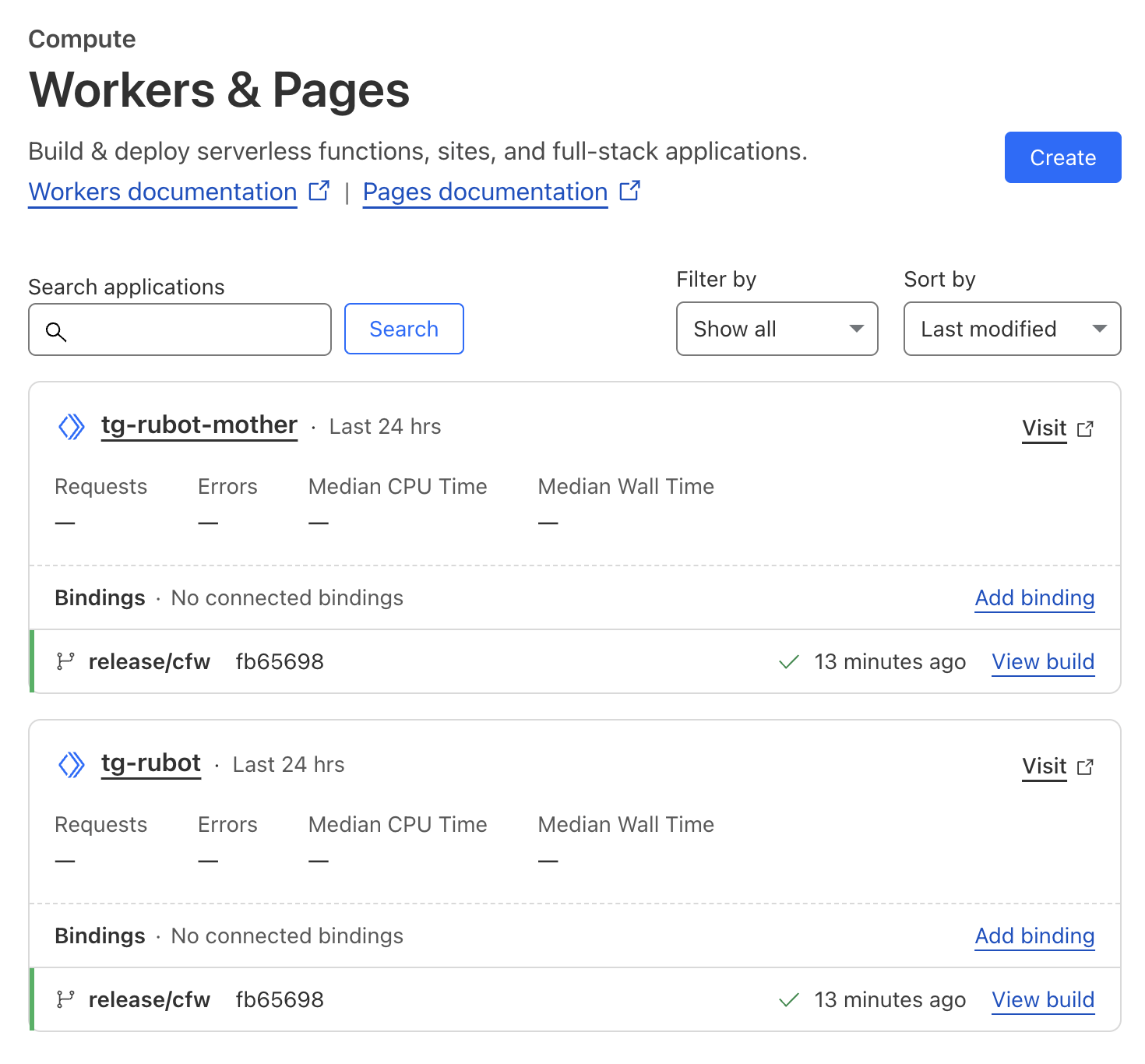Click branch icon in tg-rubot-mother build row
This screenshot has width=1145, height=1064.
coord(65,661)
